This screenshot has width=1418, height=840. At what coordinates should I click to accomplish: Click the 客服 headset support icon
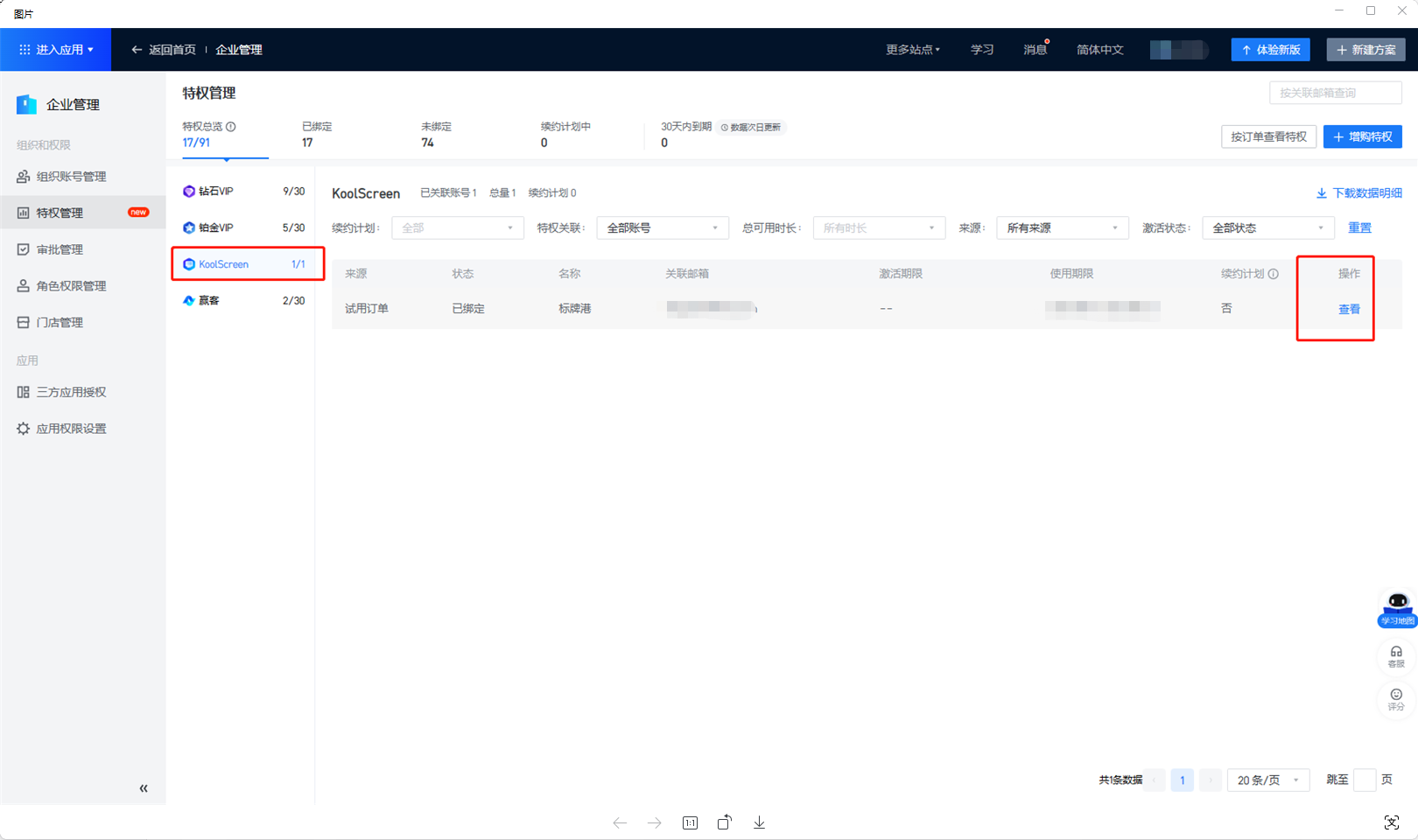click(x=1396, y=656)
